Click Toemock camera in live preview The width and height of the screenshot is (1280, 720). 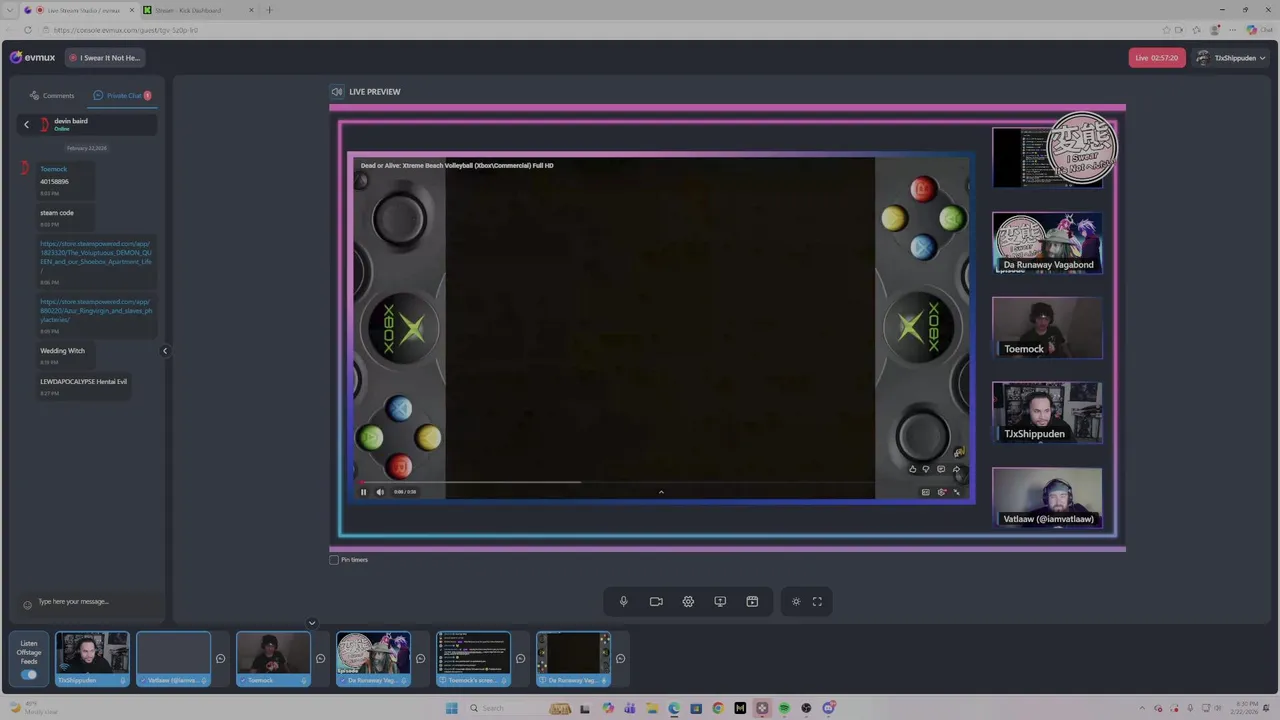[x=1047, y=327]
